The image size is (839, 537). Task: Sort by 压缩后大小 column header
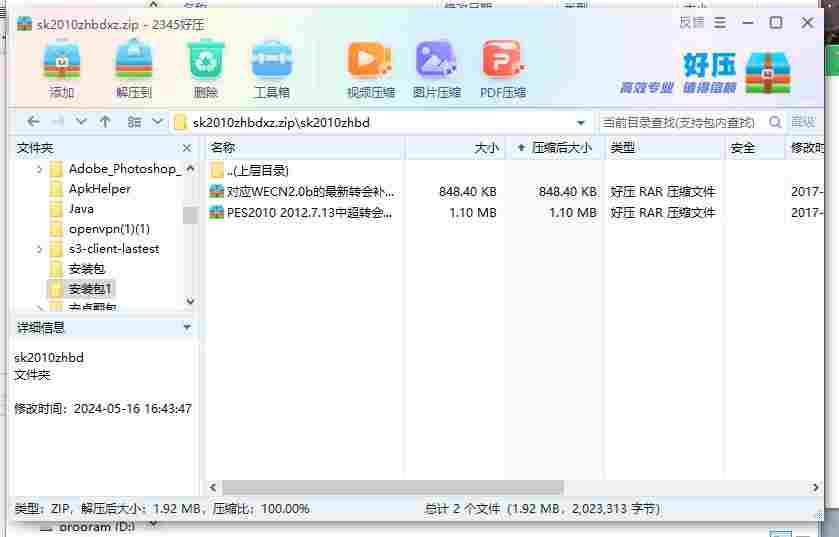coord(556,148)
